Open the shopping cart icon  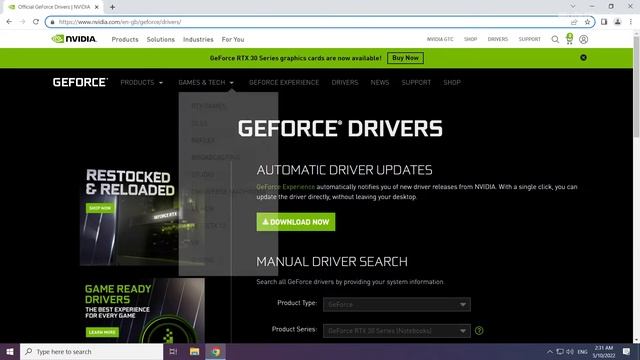point(569,39)
